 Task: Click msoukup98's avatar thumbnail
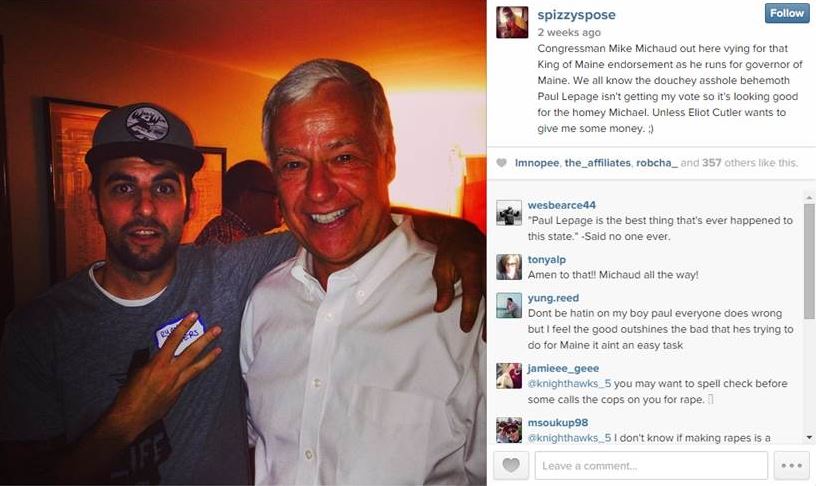pyautogui.click(x=509, y=430)
